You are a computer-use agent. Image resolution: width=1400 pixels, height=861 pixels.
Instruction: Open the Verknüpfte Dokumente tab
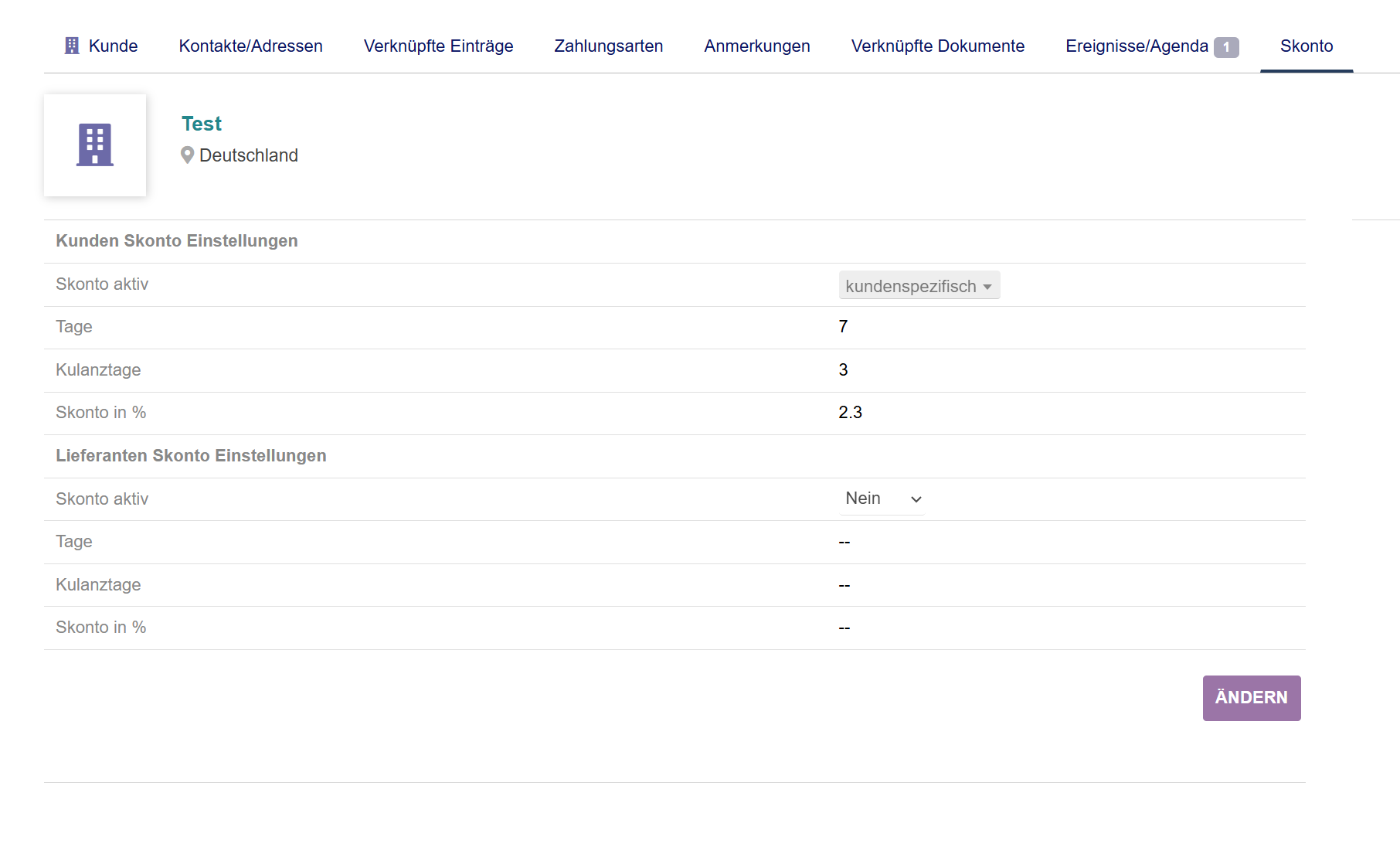click(937, 46)
